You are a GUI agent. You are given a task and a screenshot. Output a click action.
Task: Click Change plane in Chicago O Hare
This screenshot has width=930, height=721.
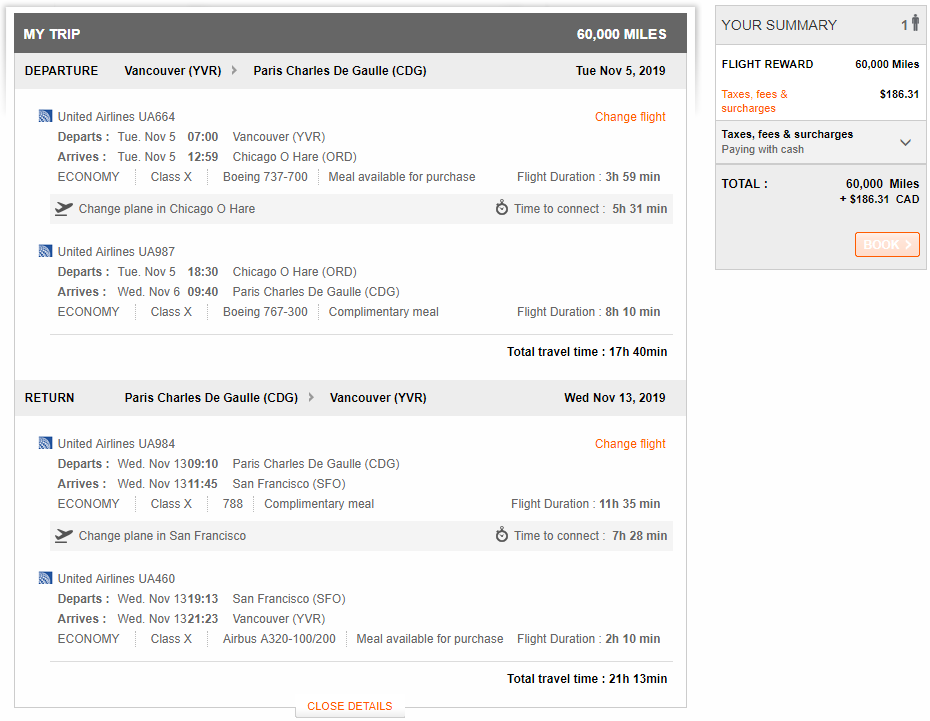(167, 209)
